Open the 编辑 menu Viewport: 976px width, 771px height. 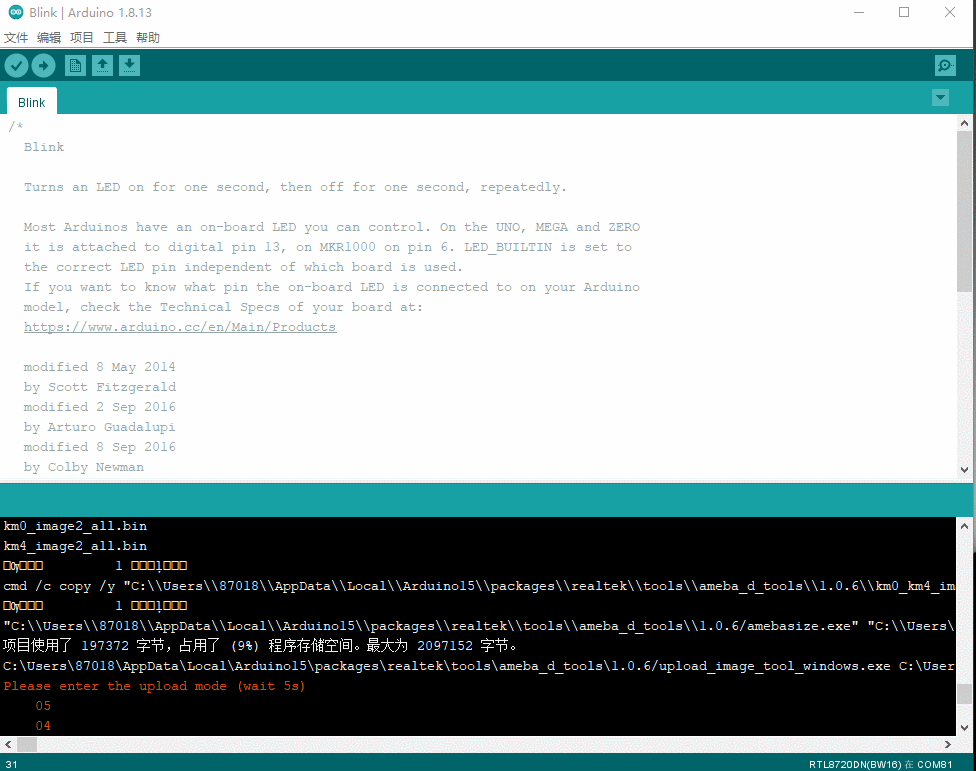[x=49, y=37]
